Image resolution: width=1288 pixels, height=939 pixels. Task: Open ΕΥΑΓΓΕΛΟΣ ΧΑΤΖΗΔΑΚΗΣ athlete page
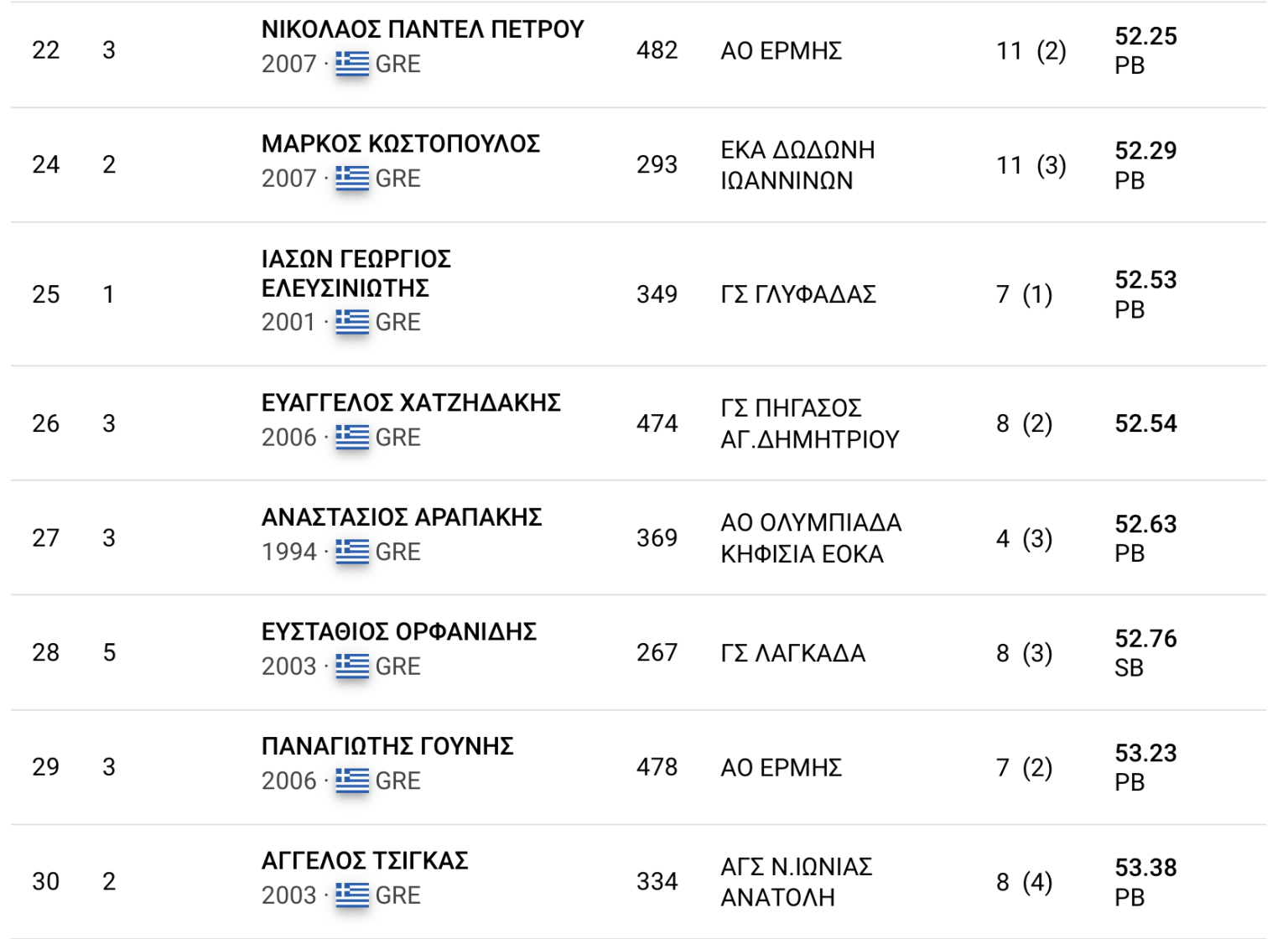tap(411, 403)
